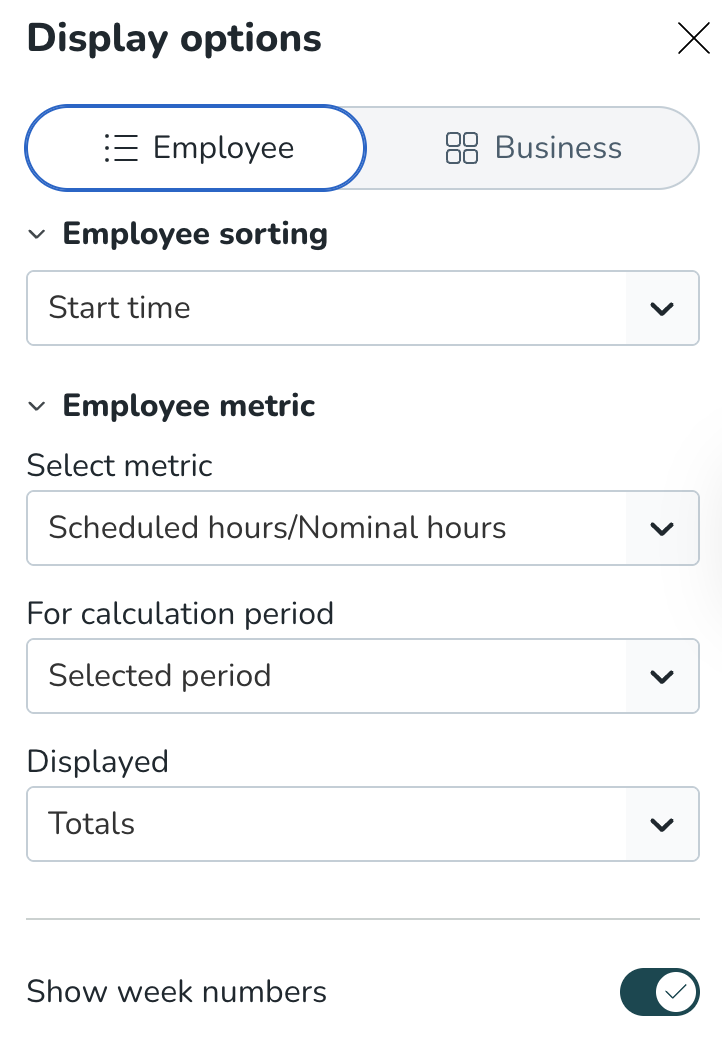722x1050 pixels.
Task: Open the Selected period dropdown
Action: click(x=326, y=676)
